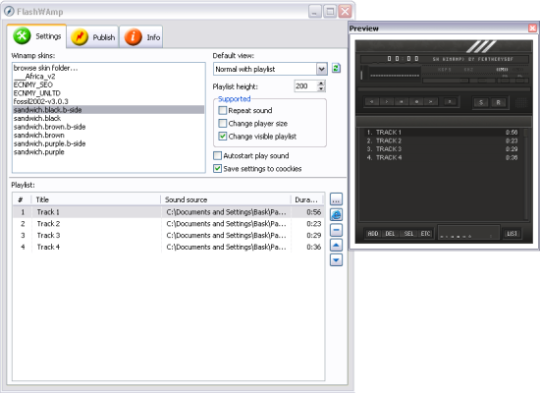The width and height of the screenshot is (540, 393).
Task: Click the green refresh preview icon
Action: 336,68
